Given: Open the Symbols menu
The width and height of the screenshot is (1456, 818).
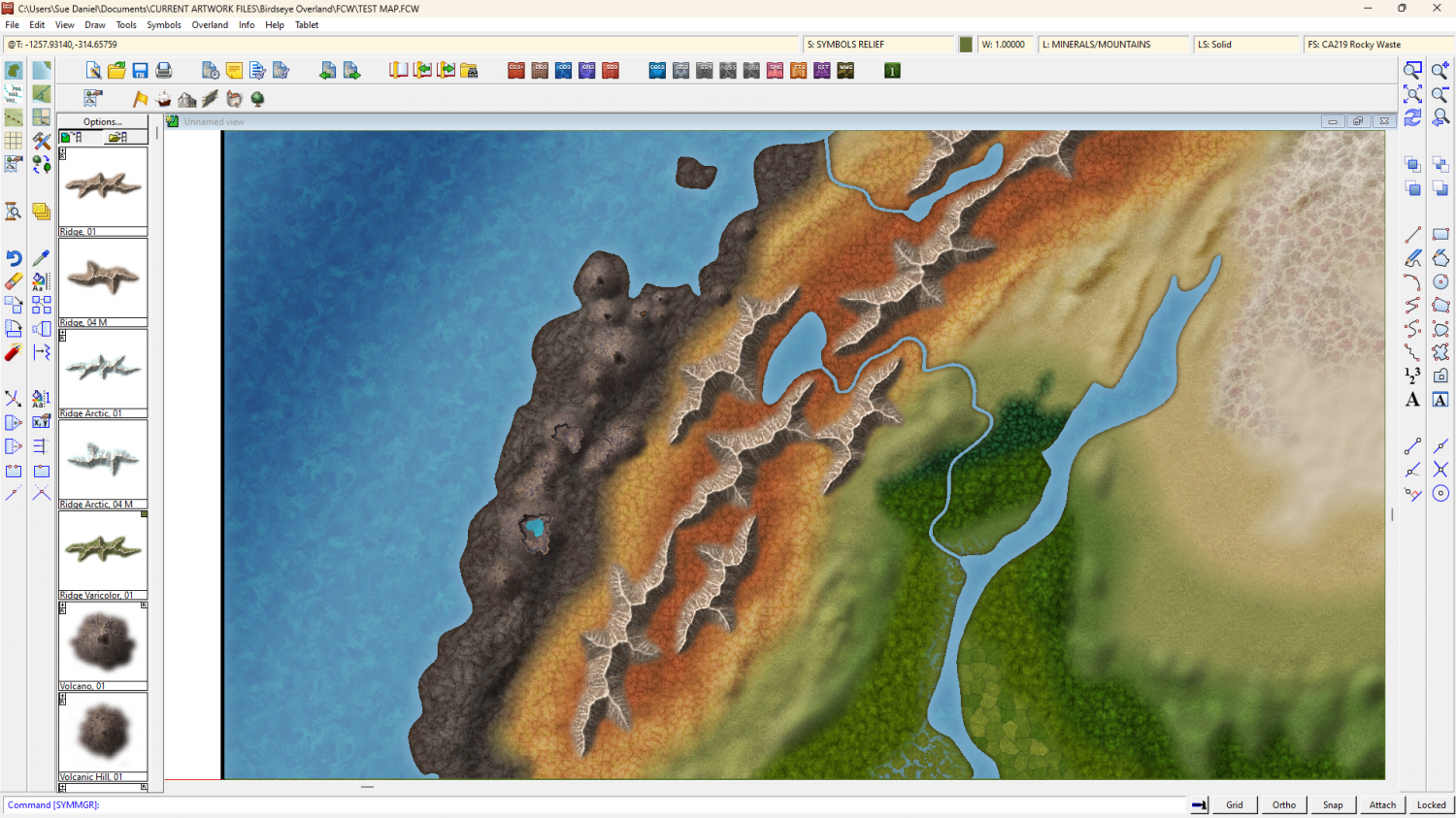Looking at the screenshot, I should tap(164, 25).
